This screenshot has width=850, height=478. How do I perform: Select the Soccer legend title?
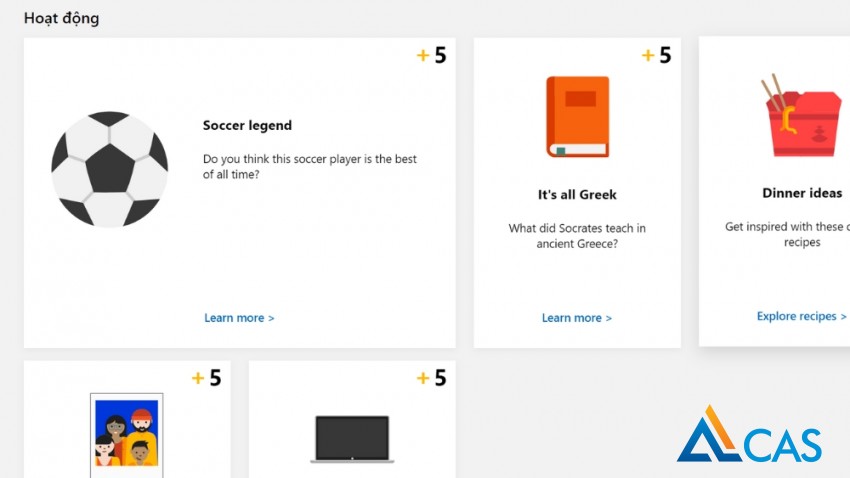click(247, 126)
